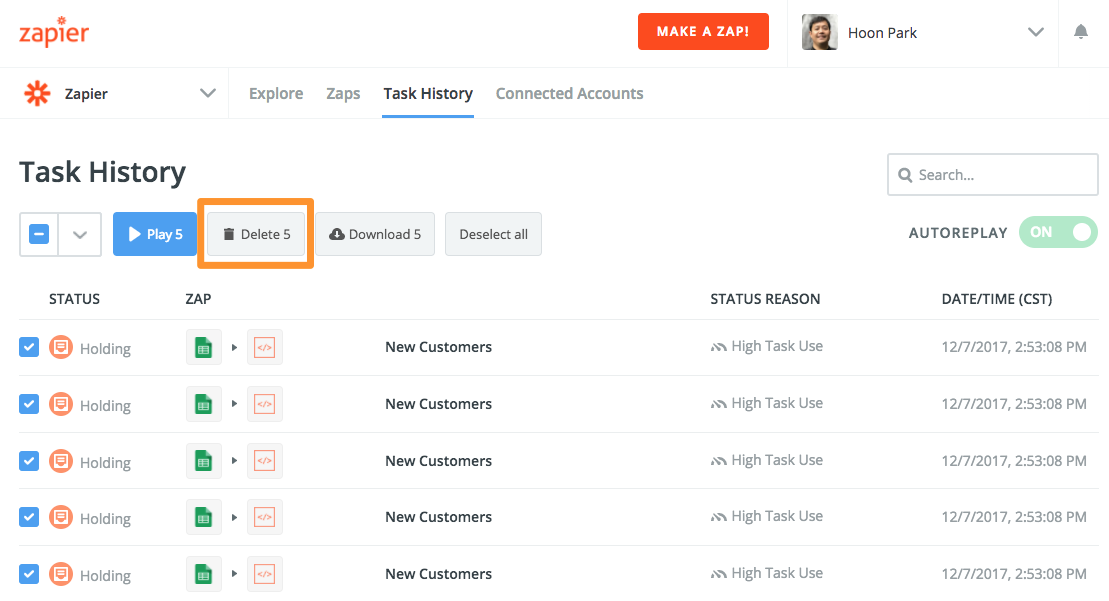Click the code step icon in the second row
The height and width of the screenshot is (601, 1109).
click(x=265, y=404)
